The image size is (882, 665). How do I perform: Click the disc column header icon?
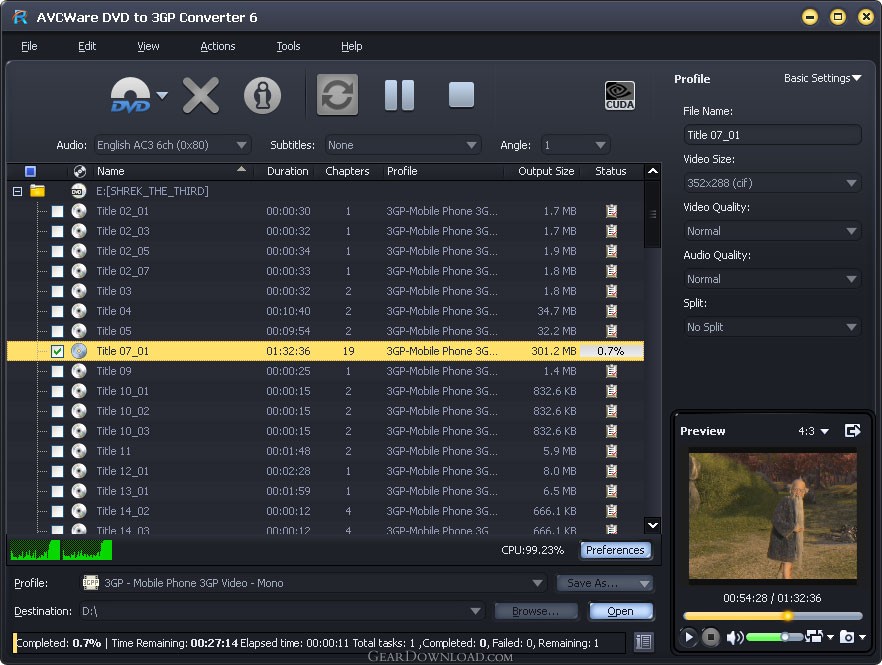click(x=80, y=171)
